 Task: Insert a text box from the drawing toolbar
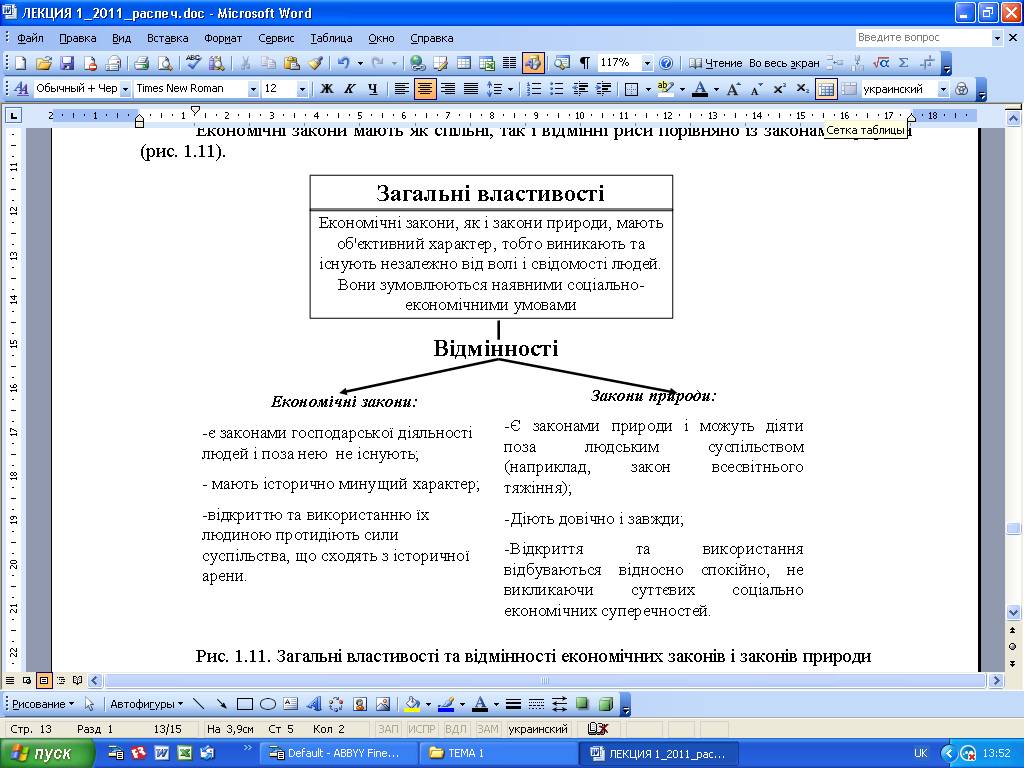point(291,704)
